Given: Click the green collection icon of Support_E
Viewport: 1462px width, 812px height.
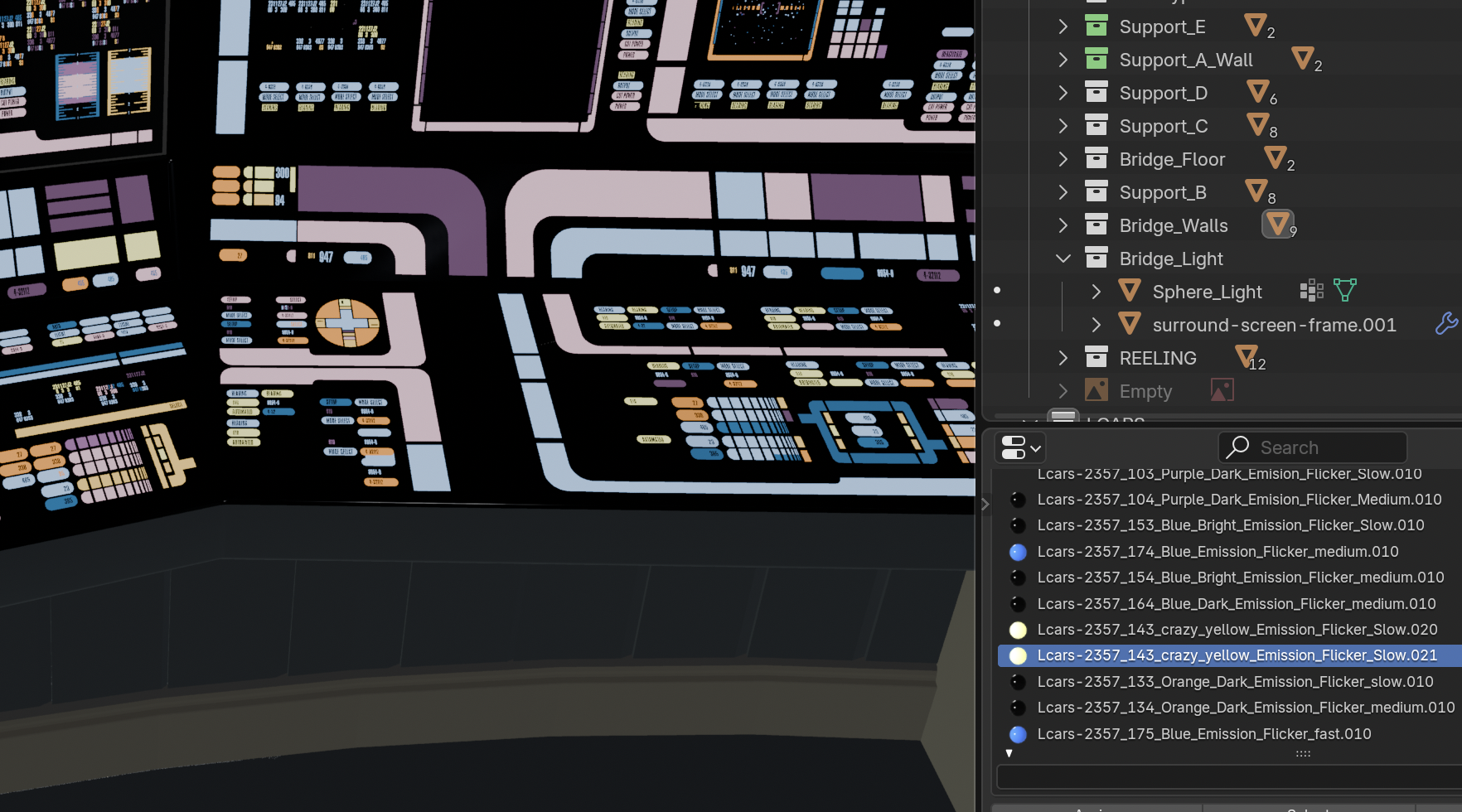Looking at the screenshot, I should [x=1096, y=27].
